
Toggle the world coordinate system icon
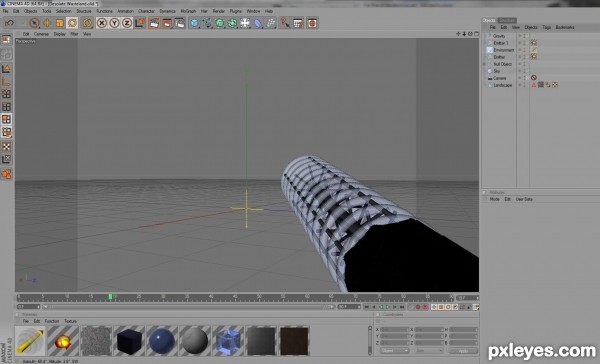point(140,23)
